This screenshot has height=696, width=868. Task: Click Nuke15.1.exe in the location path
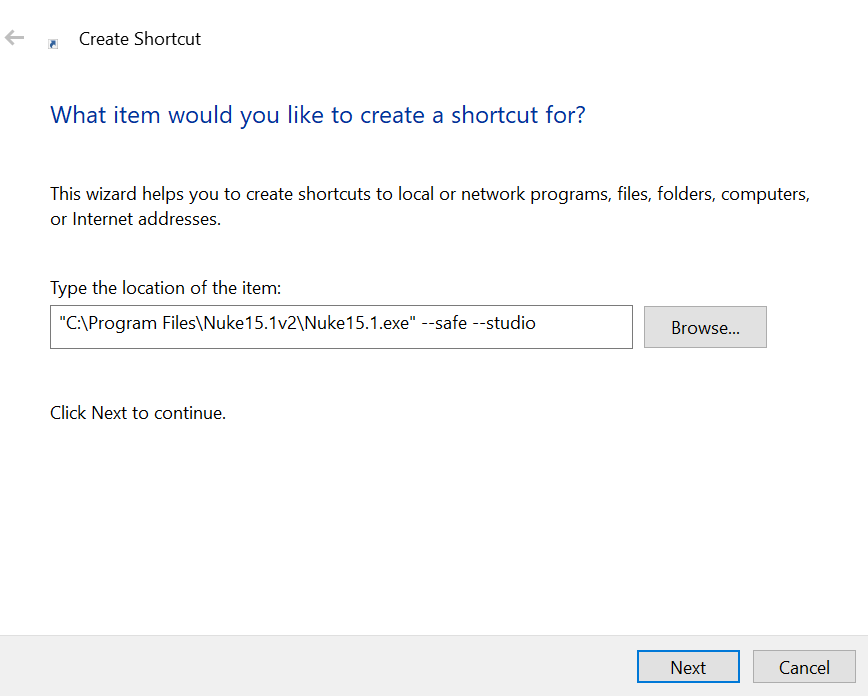tap(357, 323)
